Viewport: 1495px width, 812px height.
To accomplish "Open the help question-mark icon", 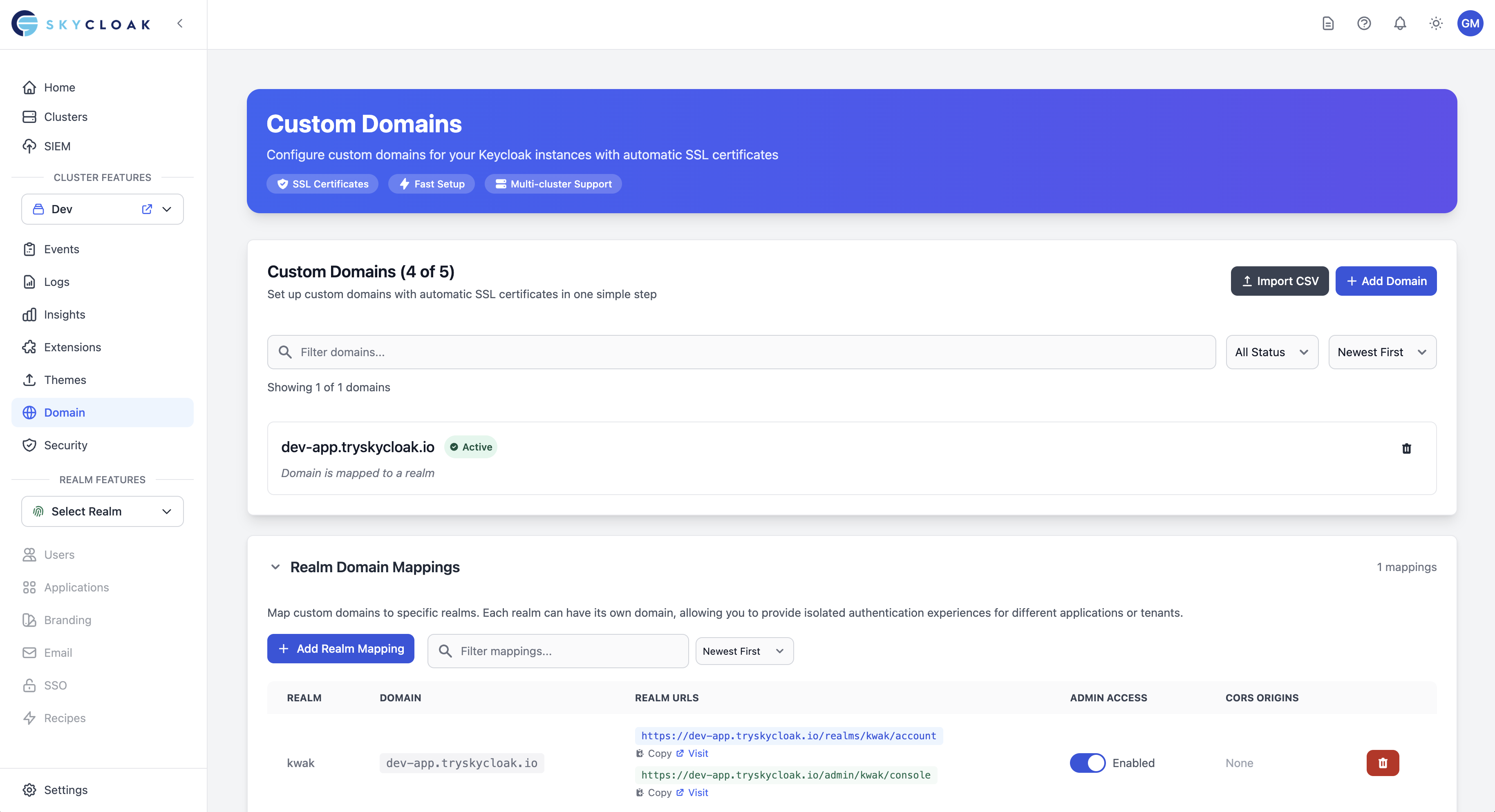I will click(x=1364, y=23).
